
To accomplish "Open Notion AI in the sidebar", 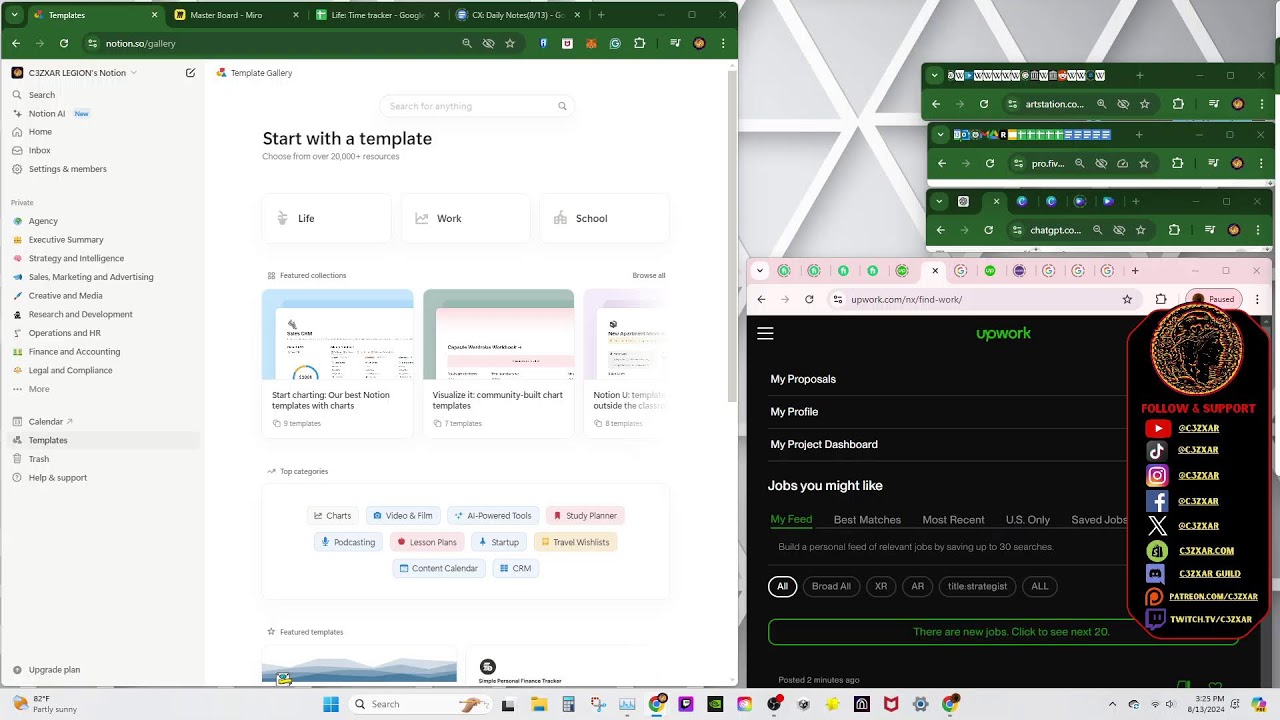I will pos(100,114).
